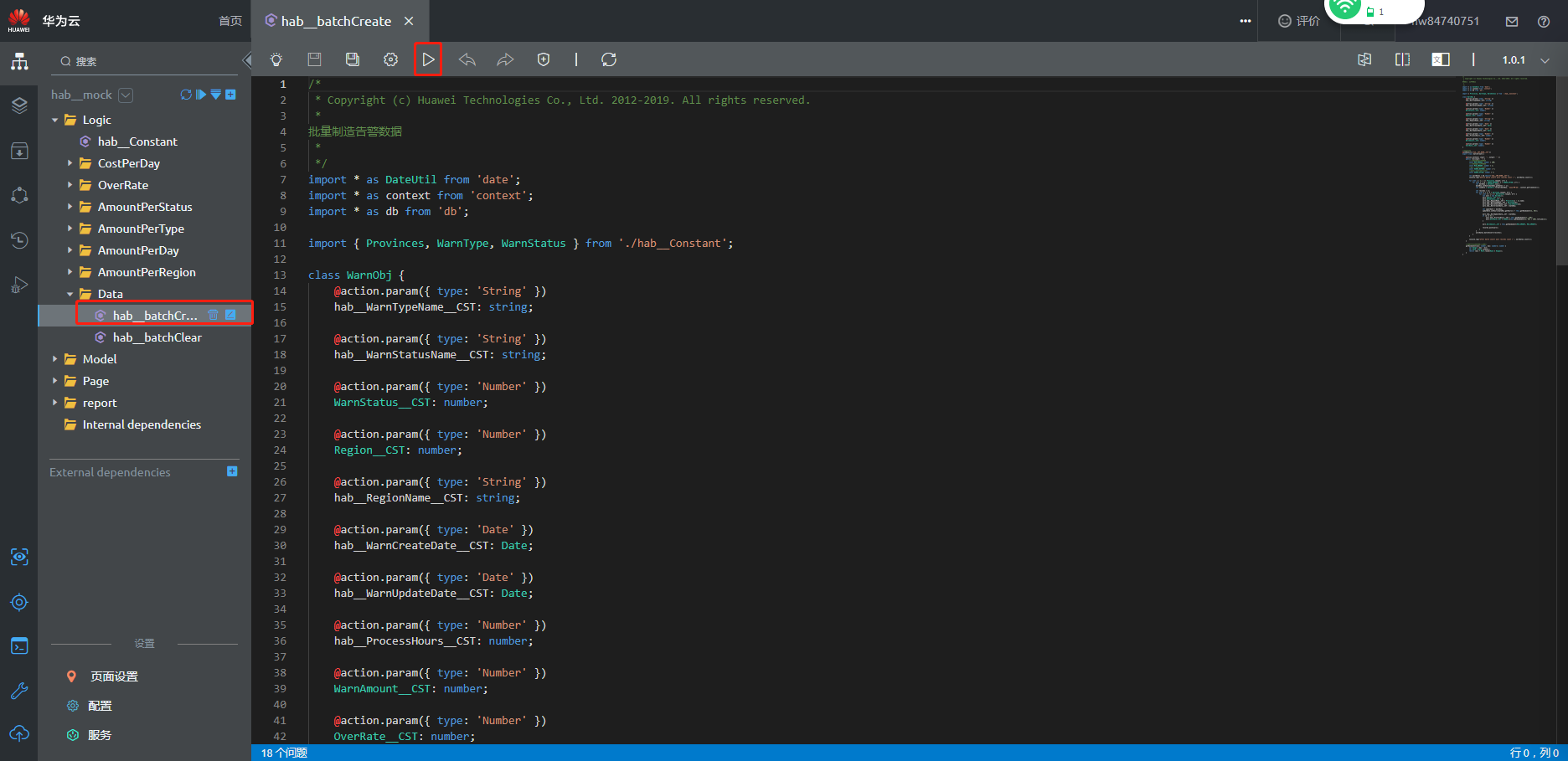
Task: Click the add new plus icon beside hab__mock
Action: [x=231, y=95]
